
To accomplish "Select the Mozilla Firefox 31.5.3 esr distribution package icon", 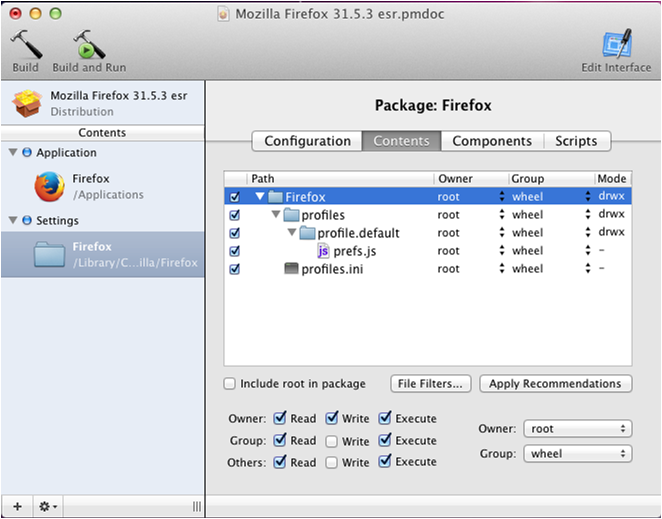I will pyautogui.click(x=27, y=103).
